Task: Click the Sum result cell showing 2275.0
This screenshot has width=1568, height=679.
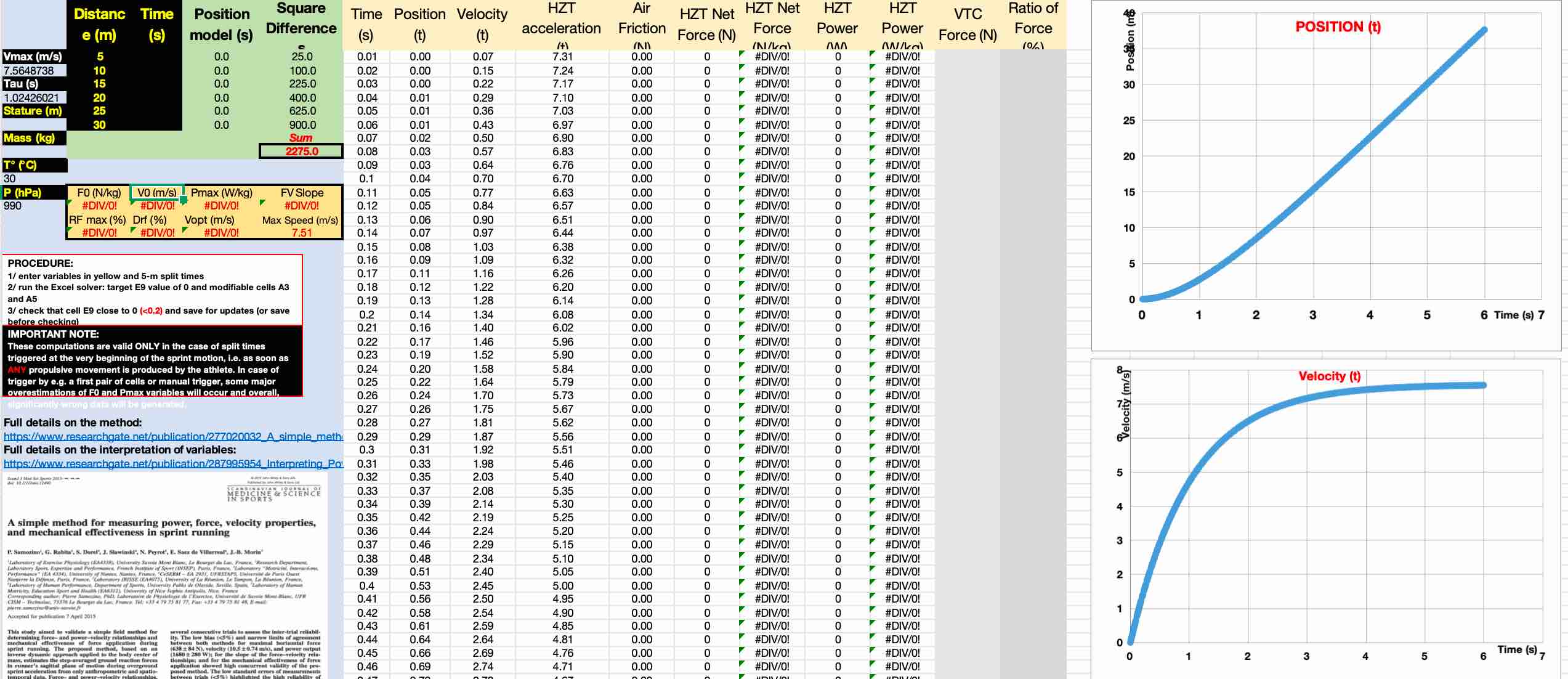Action: [x=301, y=151]
